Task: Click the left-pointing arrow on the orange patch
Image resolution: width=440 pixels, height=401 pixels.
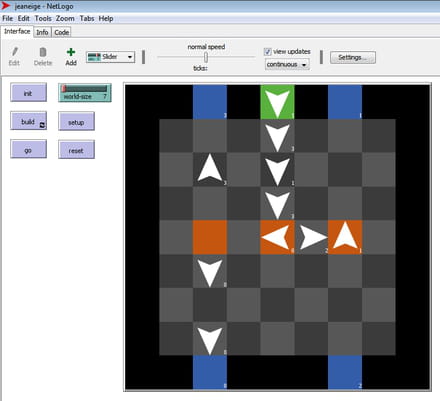Action: 275,237
